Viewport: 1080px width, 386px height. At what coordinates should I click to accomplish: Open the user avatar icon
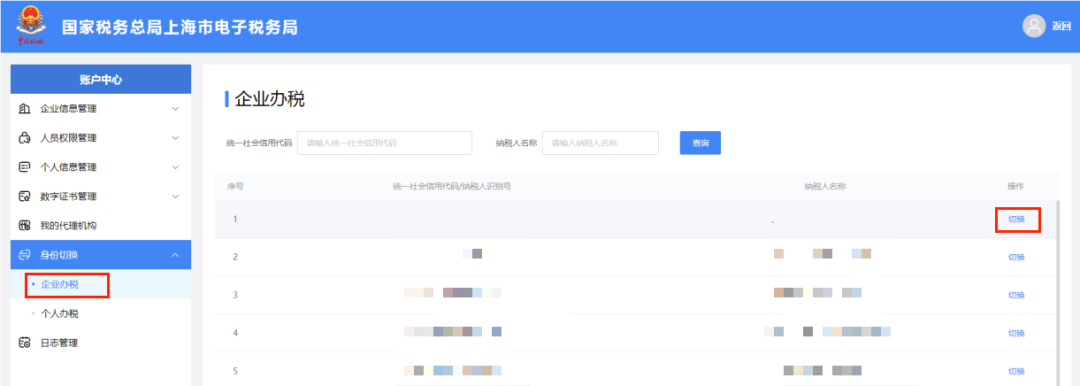(x=1034, y=26)
